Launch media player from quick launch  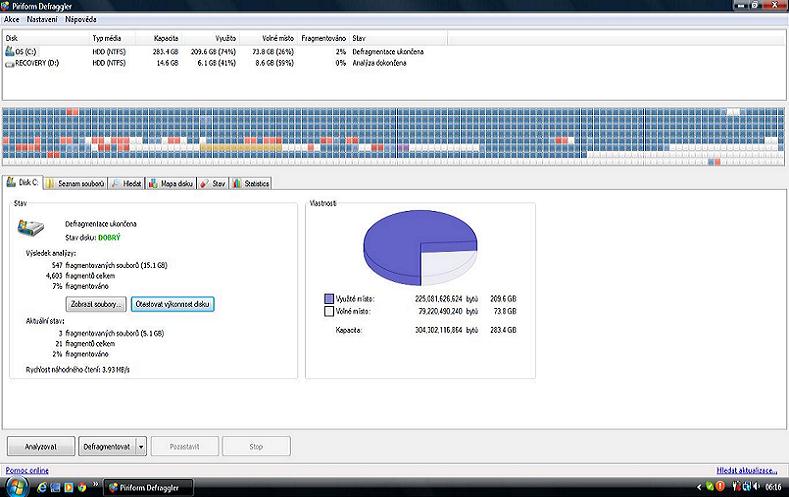[68, 487]
